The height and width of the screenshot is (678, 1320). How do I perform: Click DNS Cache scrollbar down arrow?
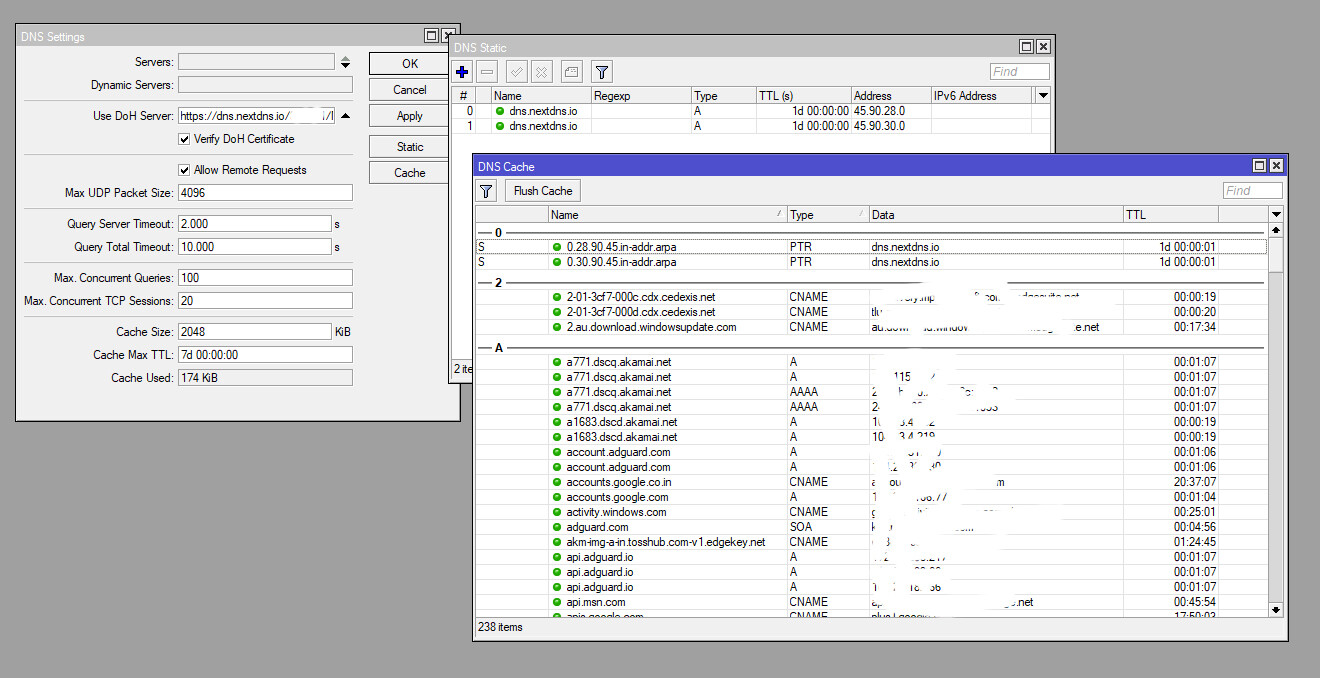coord(1276,609)
